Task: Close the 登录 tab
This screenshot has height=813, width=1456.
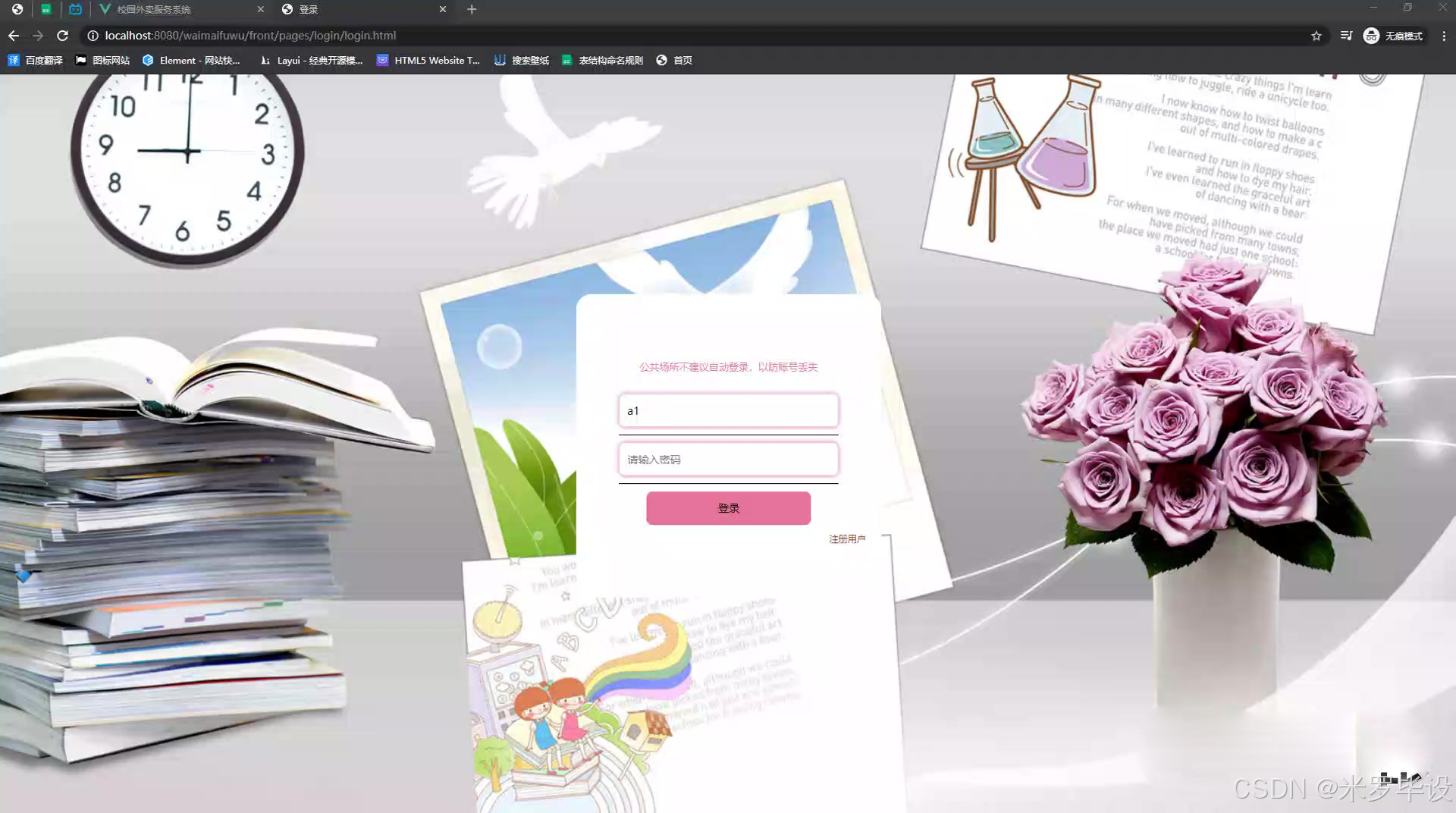Action: click(x=443, y=9)
